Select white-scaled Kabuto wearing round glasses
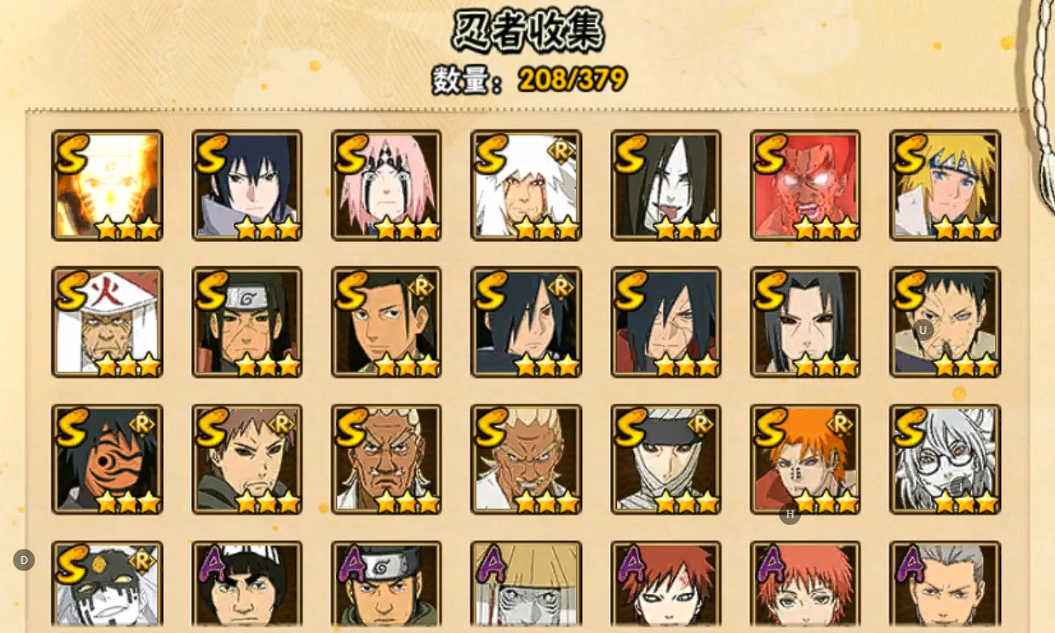The image size is (1055, 633). [x=945, y=459]
